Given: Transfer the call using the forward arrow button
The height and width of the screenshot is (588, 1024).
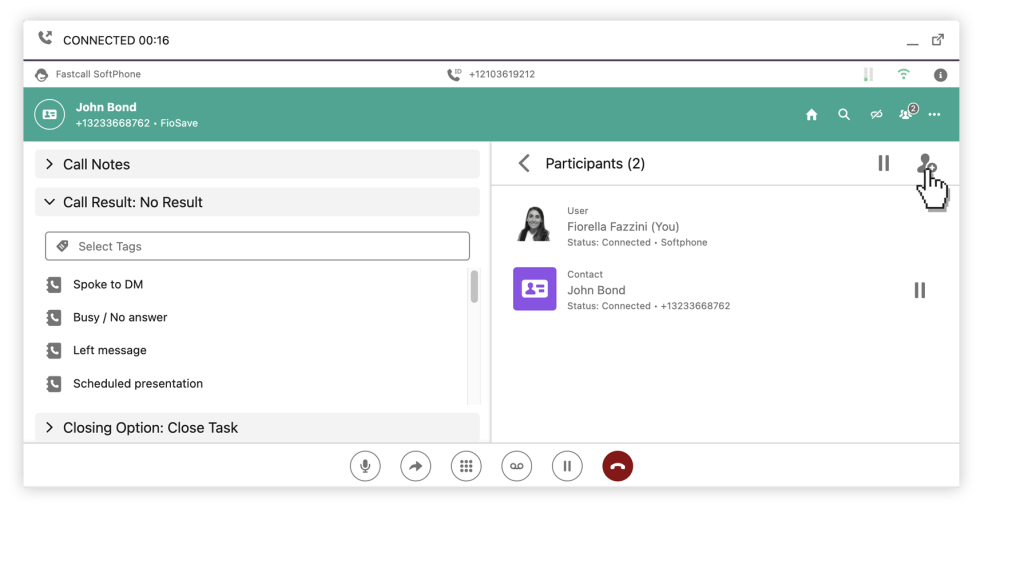Looking at the screenshot, I should 415,466.
